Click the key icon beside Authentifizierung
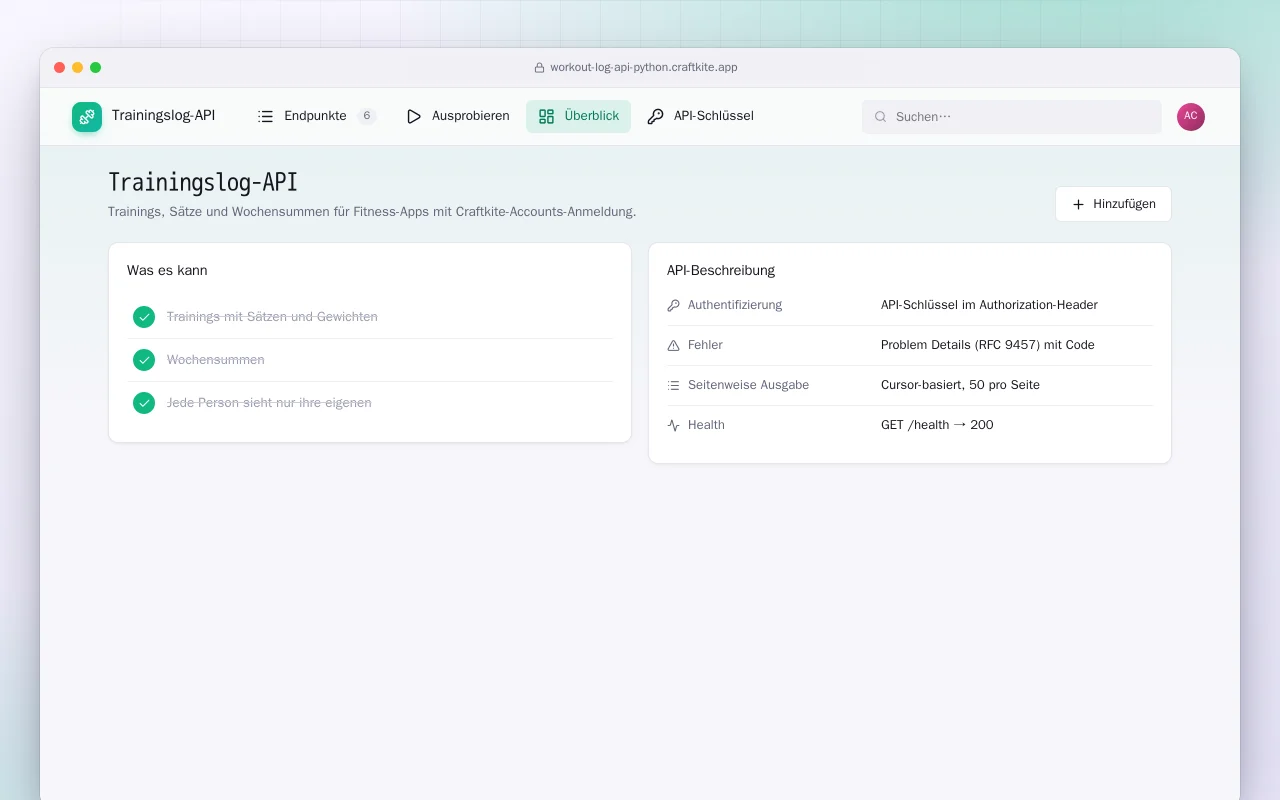 pyautogui.click(x=673, y=305)
